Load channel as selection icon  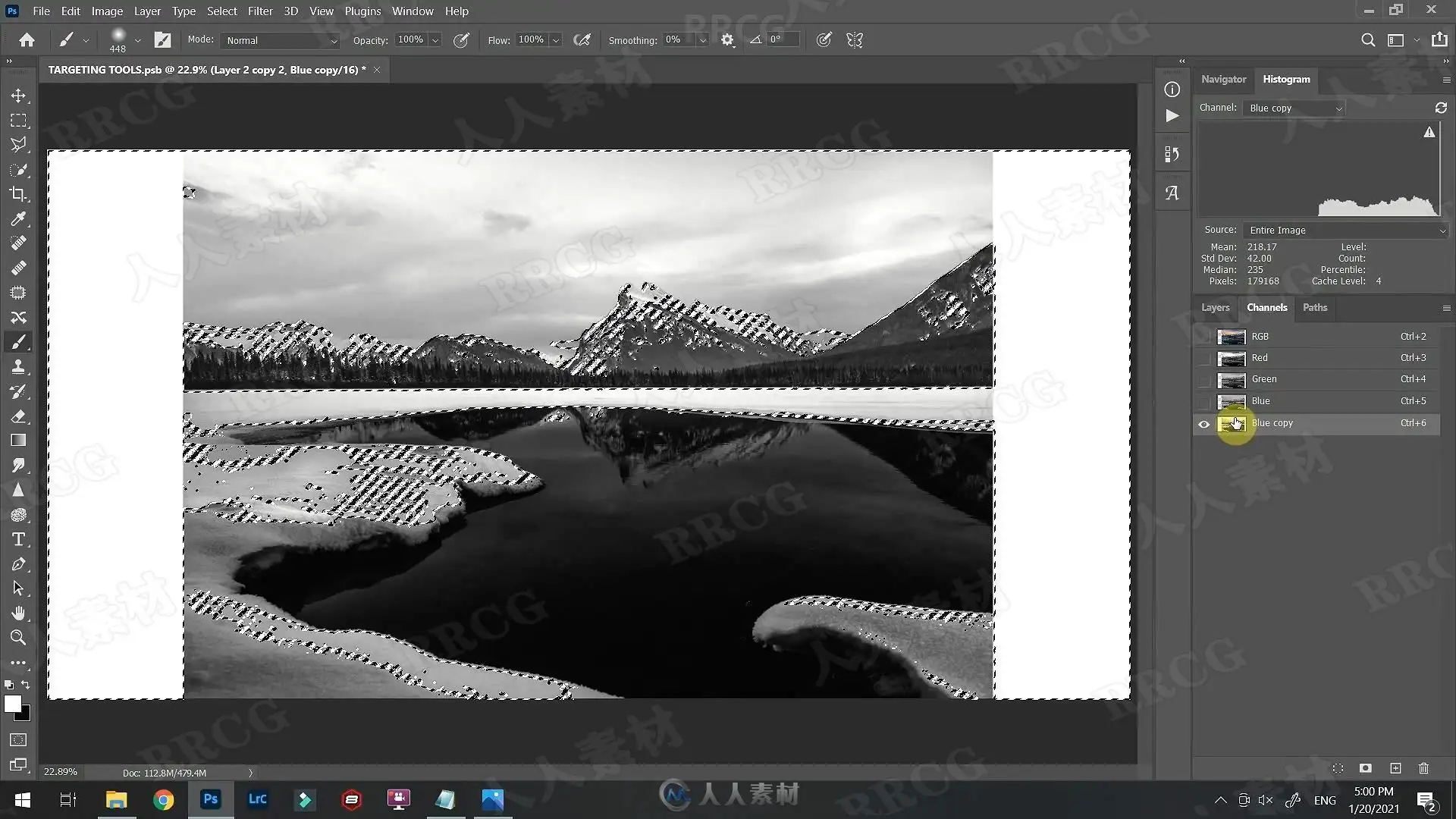point(1338,768)
